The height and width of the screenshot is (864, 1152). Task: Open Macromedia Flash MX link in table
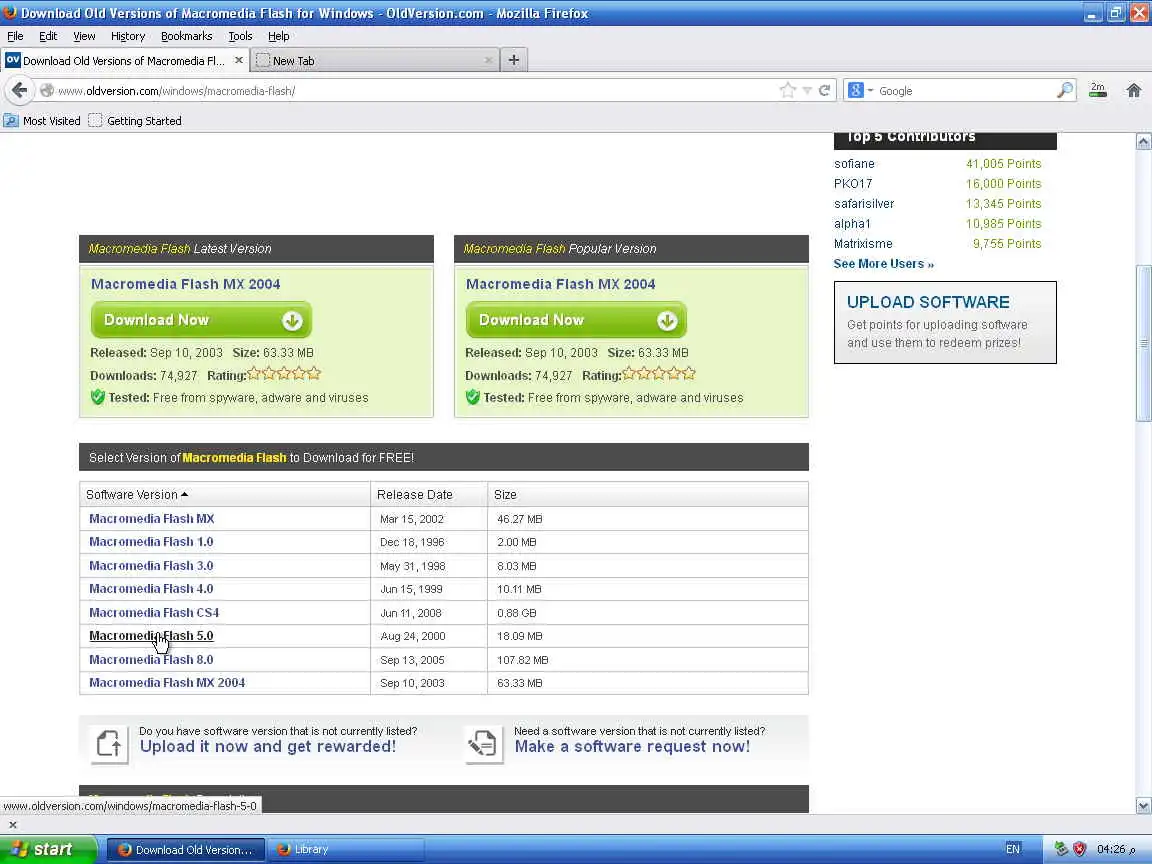point(151,519)
